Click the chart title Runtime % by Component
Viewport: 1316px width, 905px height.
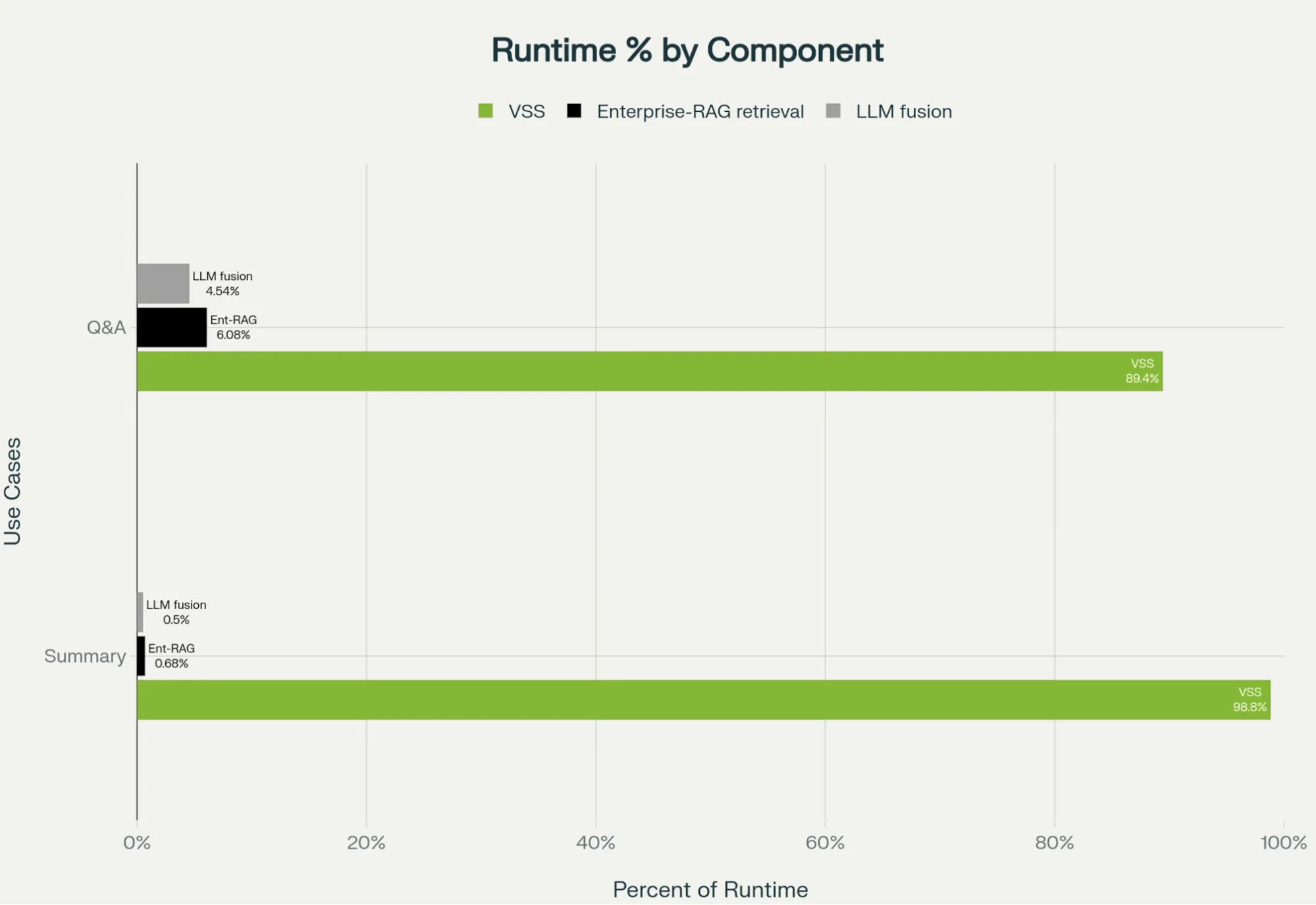point(687,49)
